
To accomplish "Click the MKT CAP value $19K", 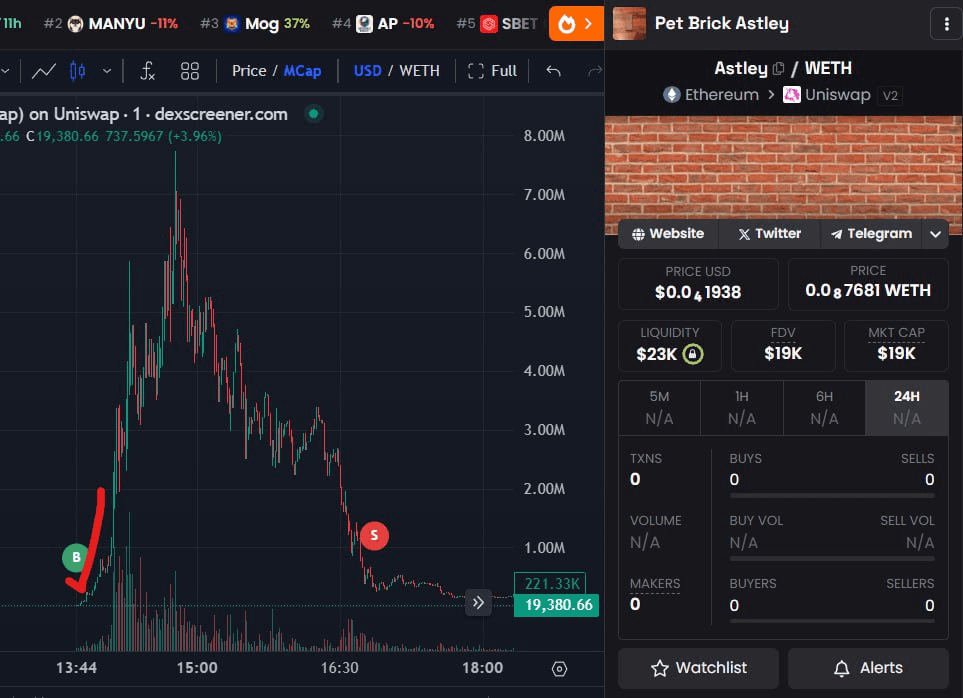I will pos(896,353).
